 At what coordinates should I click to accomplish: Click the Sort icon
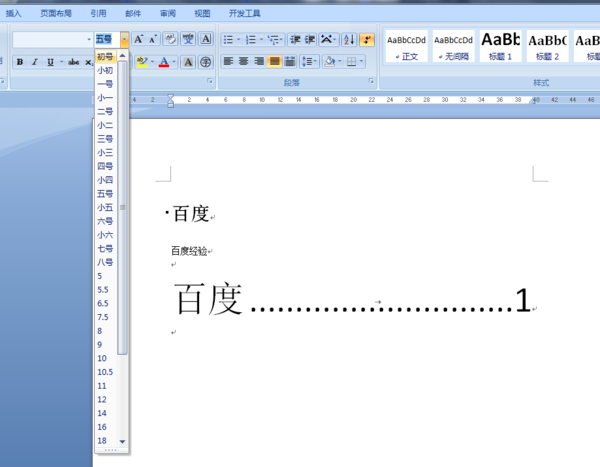[349, 39]
